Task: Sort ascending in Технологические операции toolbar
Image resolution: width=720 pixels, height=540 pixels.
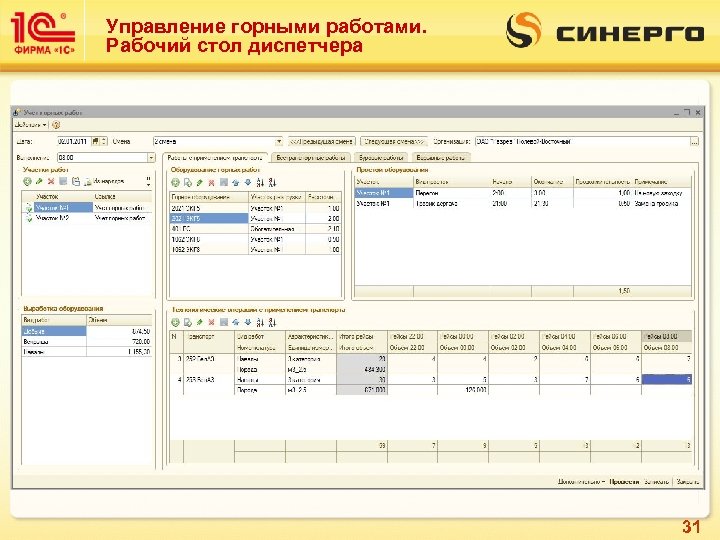Action: 260,322
